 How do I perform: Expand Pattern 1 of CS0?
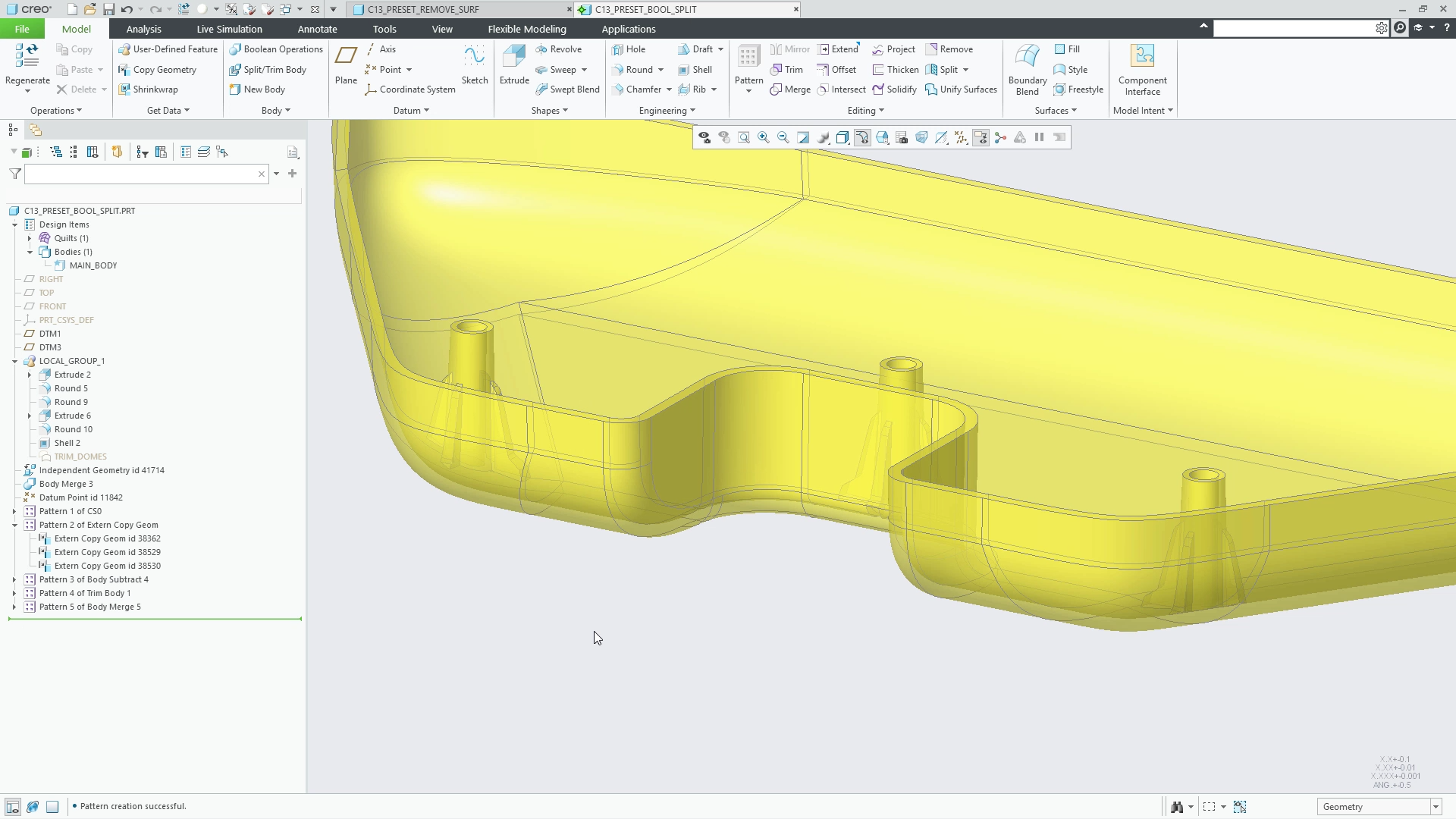(14, 512)
